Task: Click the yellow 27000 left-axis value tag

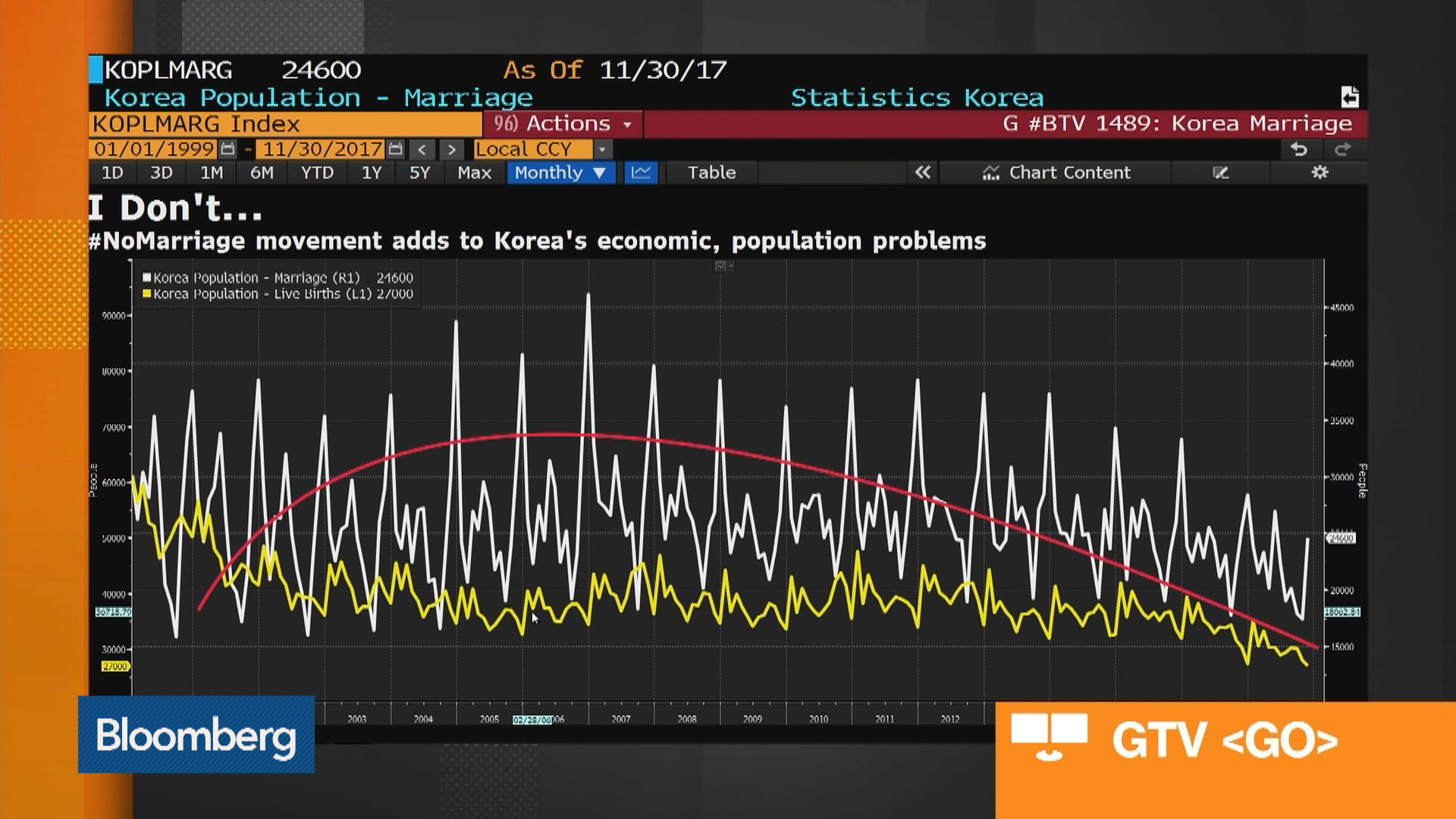Action: click(115, 667)
